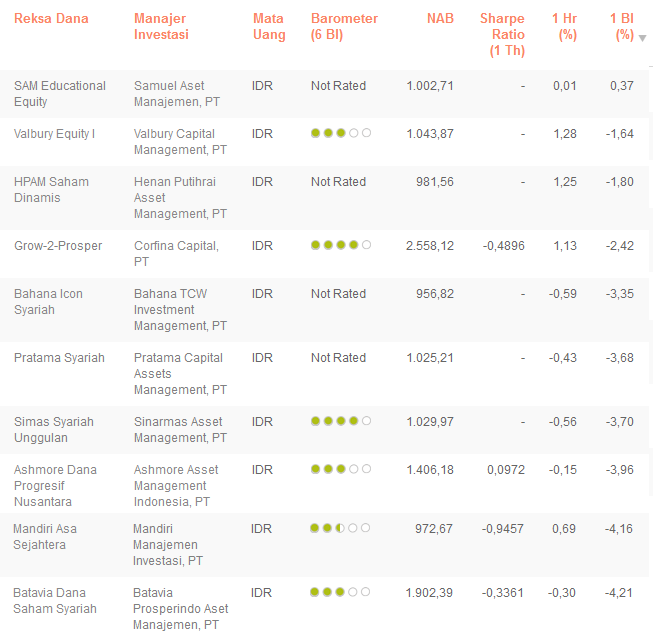Click Mandiri Asa Sejahtera barometer rating dots
Image resolution: width=653 pixels, height=641 pixels.
[x=340, y=528]
